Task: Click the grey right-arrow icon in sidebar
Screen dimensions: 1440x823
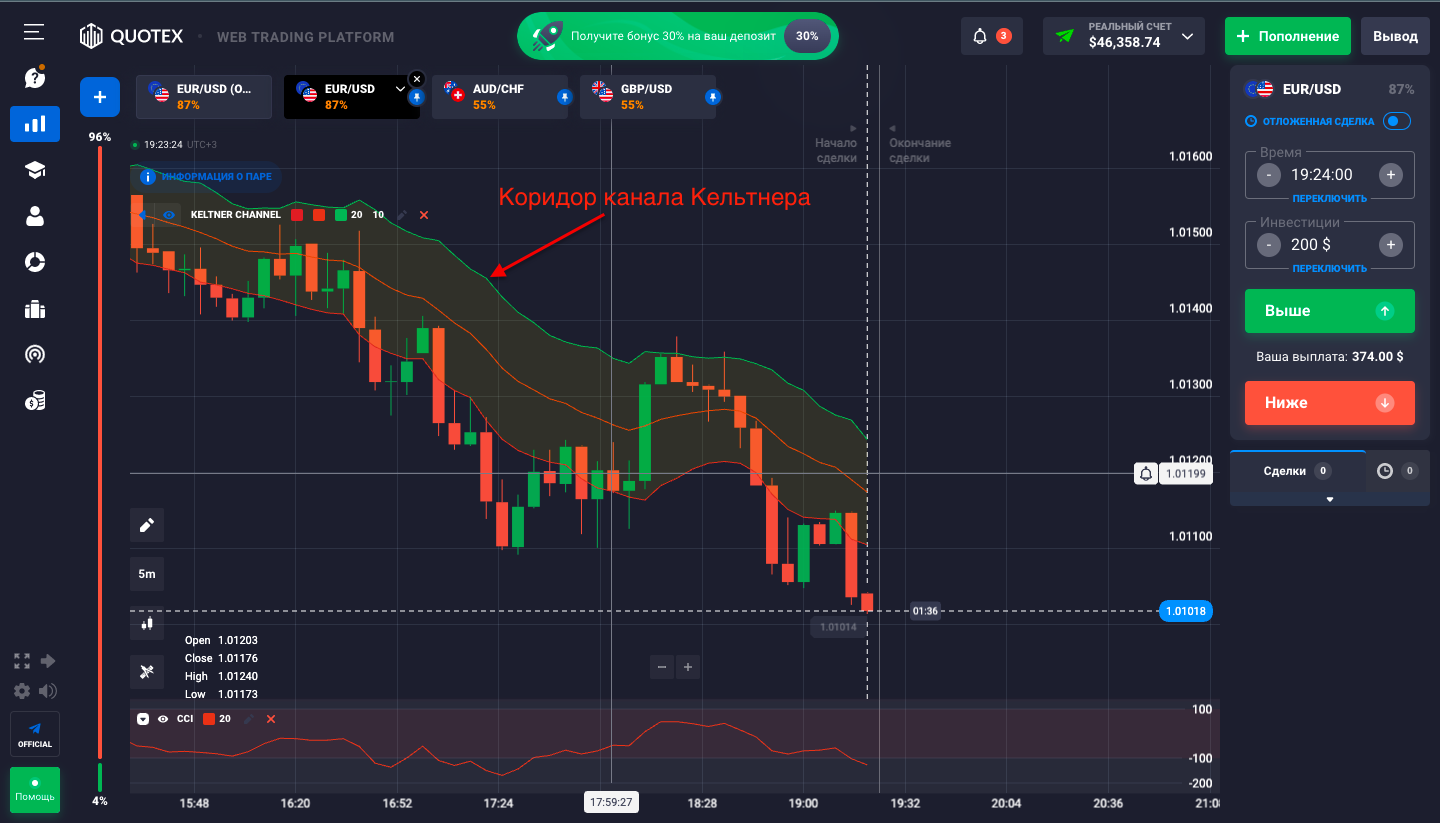Action: click(48, 661)
